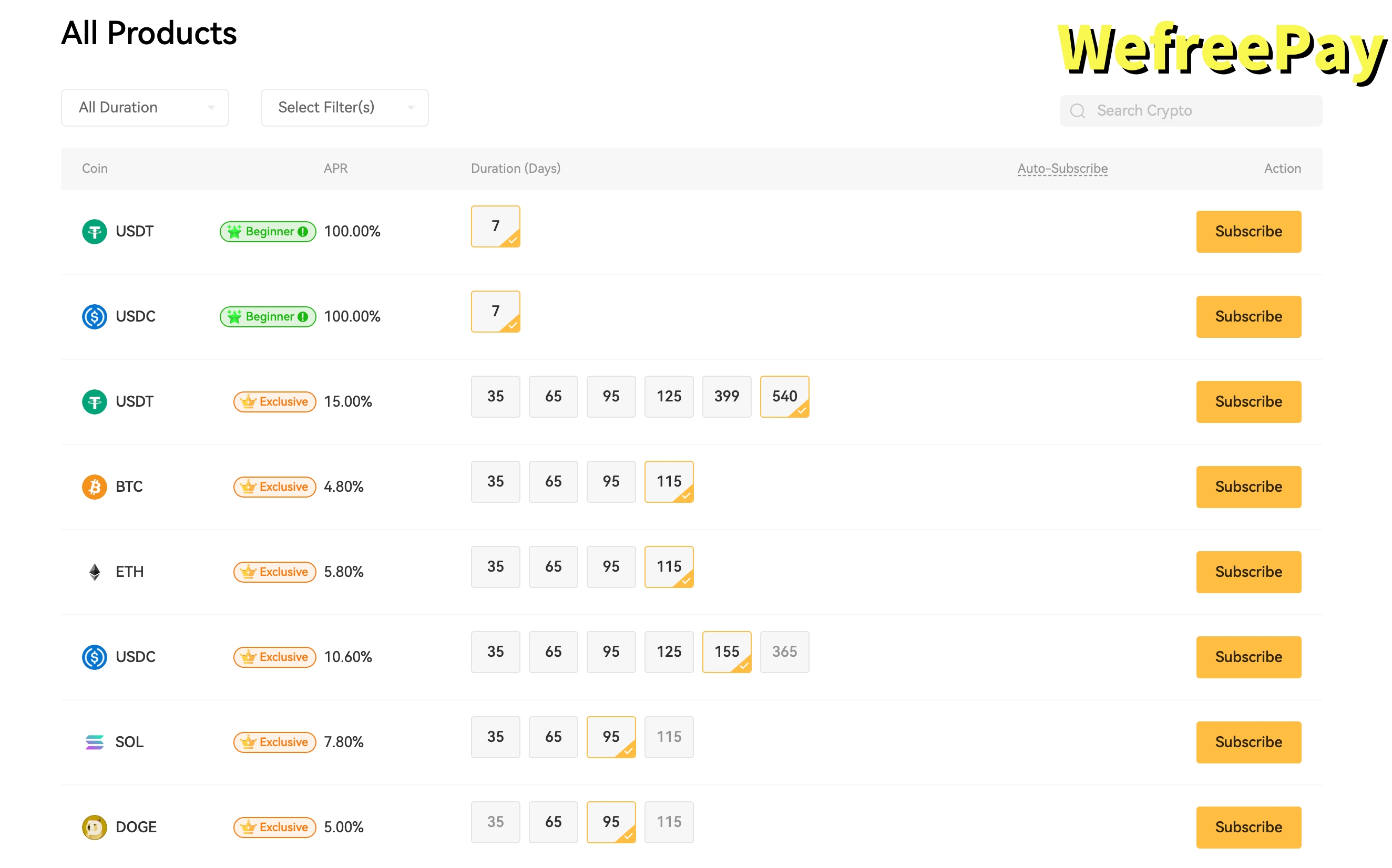Screen dimensions: 1392x868
Task: Click the Exclusive badge on BTC row
Action: [274, 487]
